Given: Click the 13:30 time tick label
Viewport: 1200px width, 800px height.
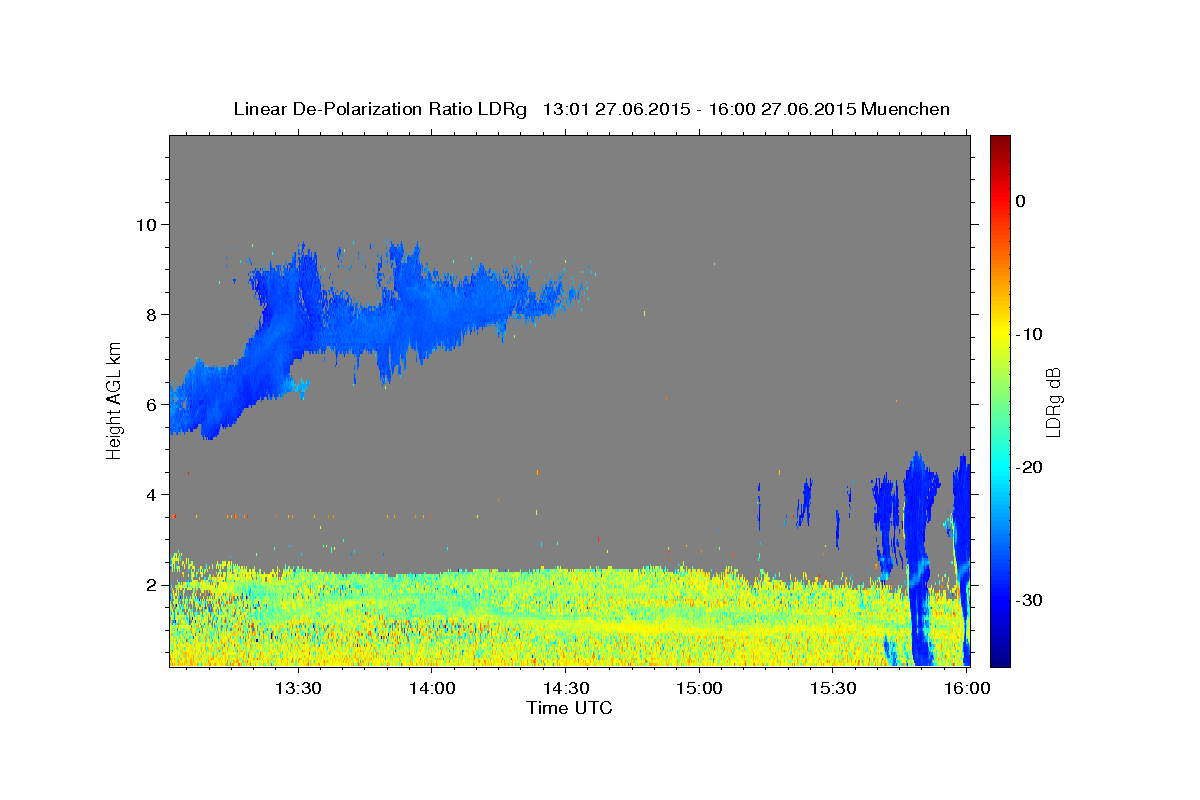Looking at the screenshot, I should [297, 688].
